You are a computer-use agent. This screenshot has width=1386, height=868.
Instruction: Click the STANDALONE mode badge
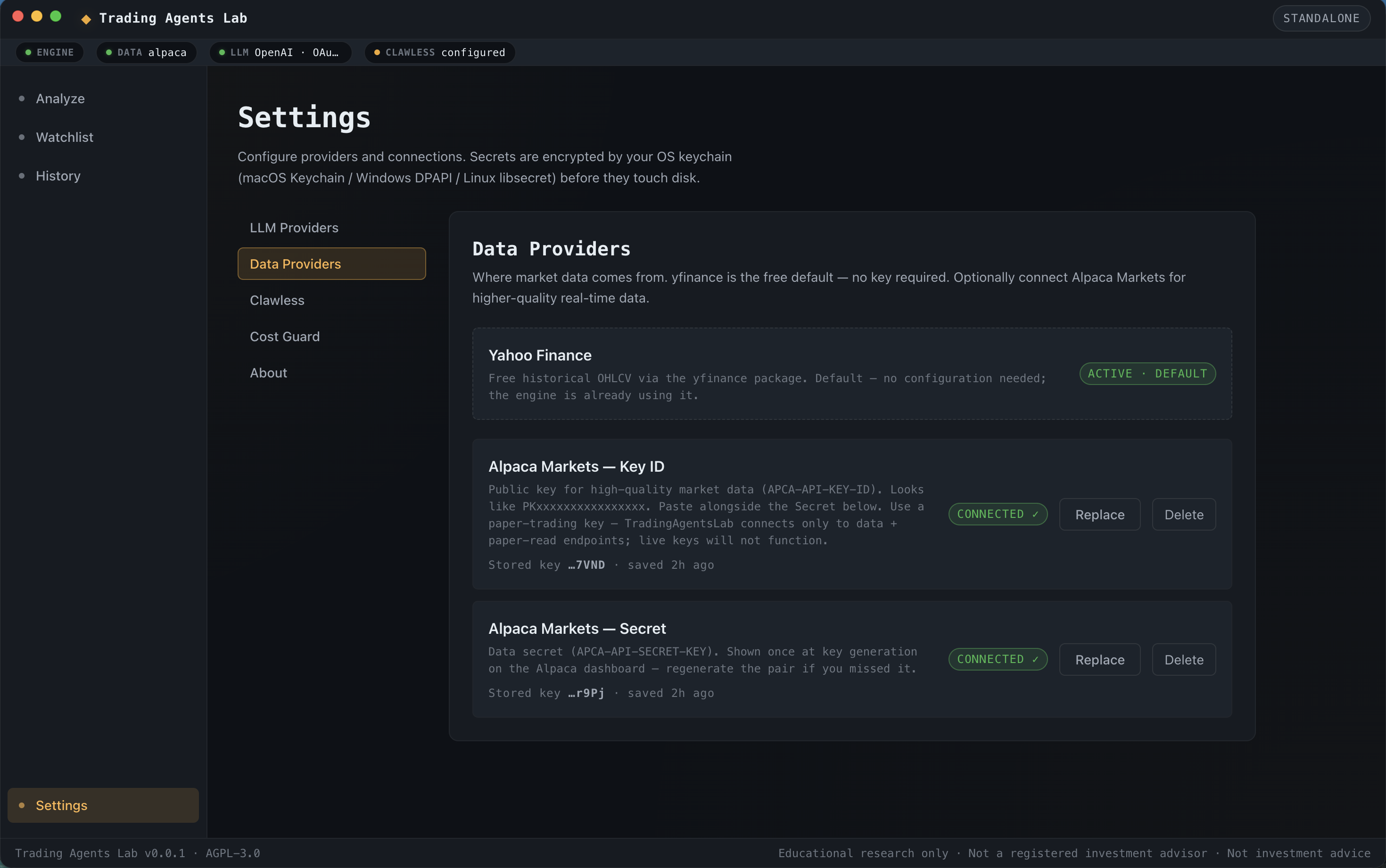[x=1321, y=18]
